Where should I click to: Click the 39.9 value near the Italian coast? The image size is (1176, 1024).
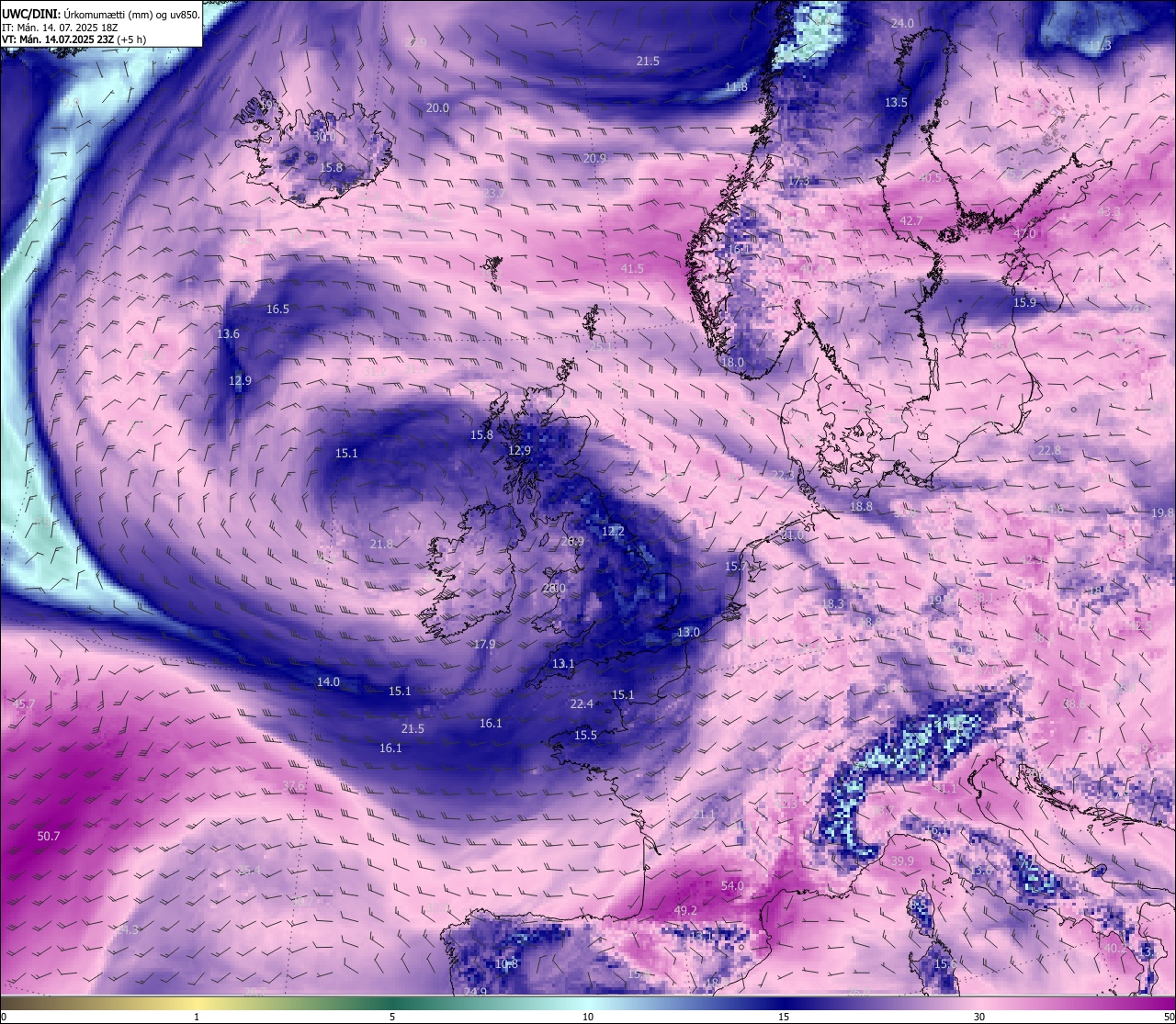(x=902, y=861)
